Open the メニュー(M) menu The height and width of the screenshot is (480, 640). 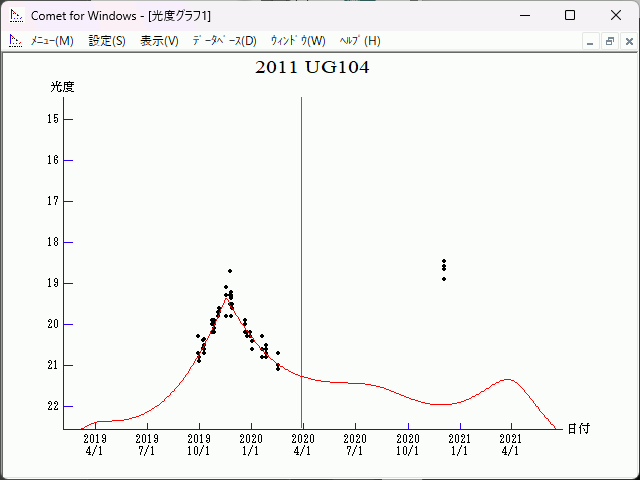(52, 41)
